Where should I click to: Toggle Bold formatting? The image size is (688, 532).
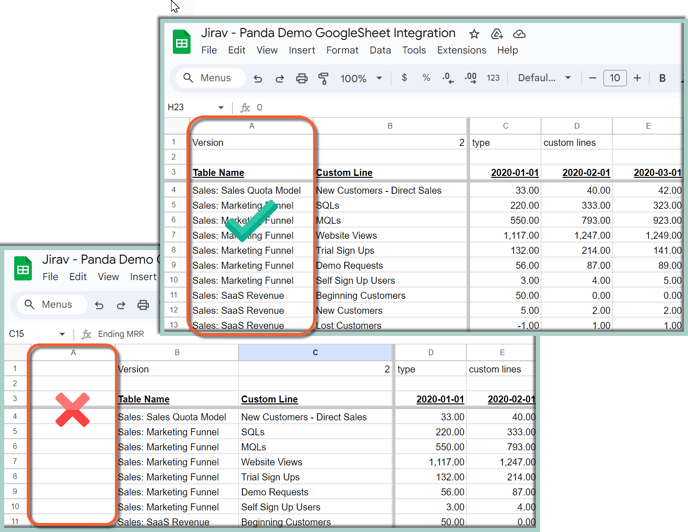[x=663, y=78]
